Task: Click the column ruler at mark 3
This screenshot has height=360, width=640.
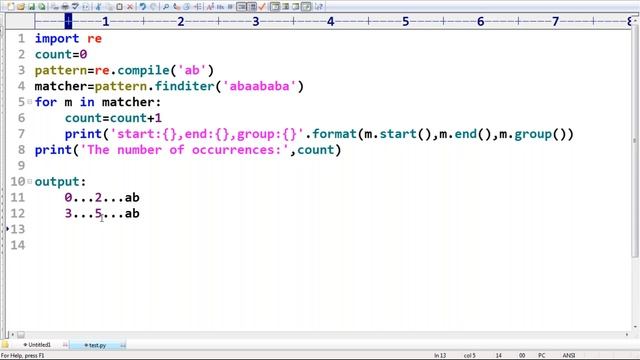Action: (256, 21)
